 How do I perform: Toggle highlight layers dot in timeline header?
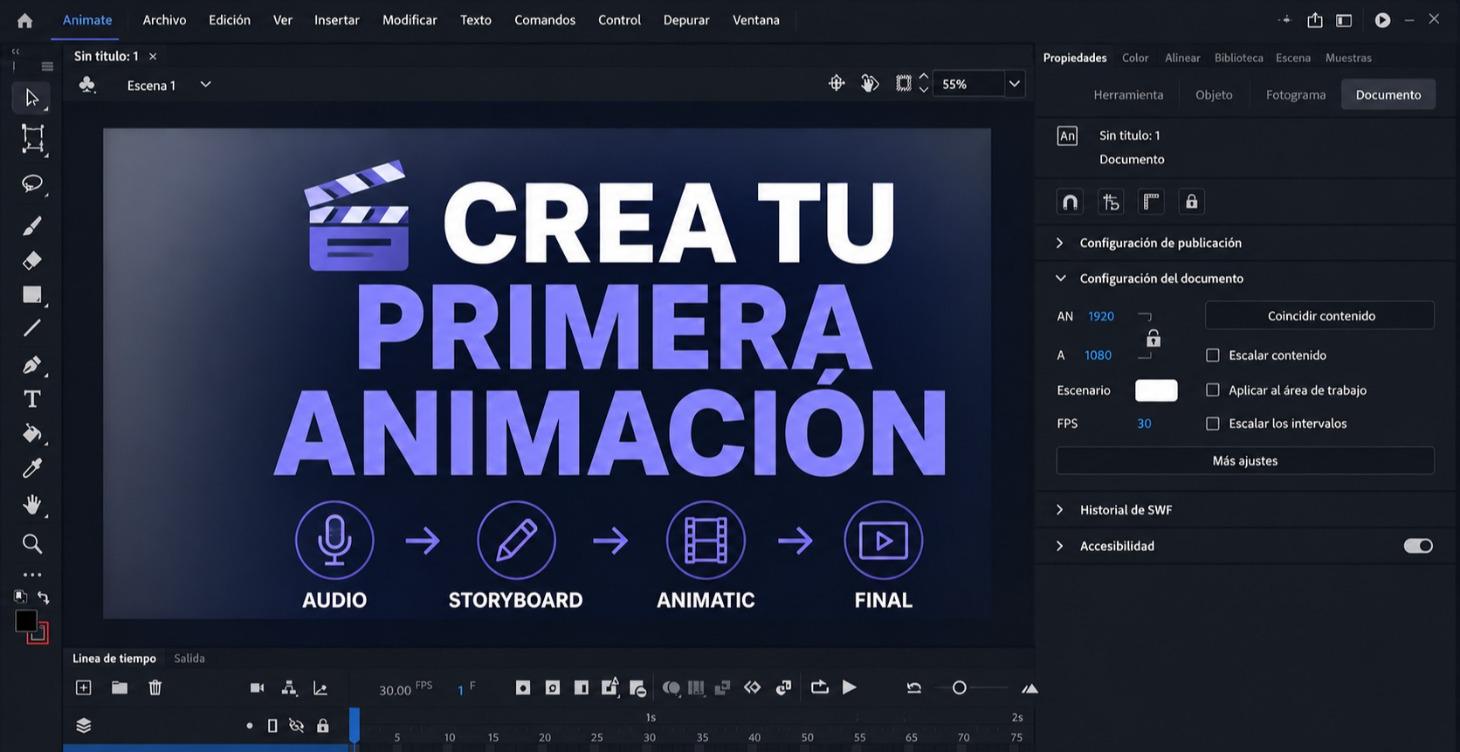pyautogui.click(x=249, y=726)
